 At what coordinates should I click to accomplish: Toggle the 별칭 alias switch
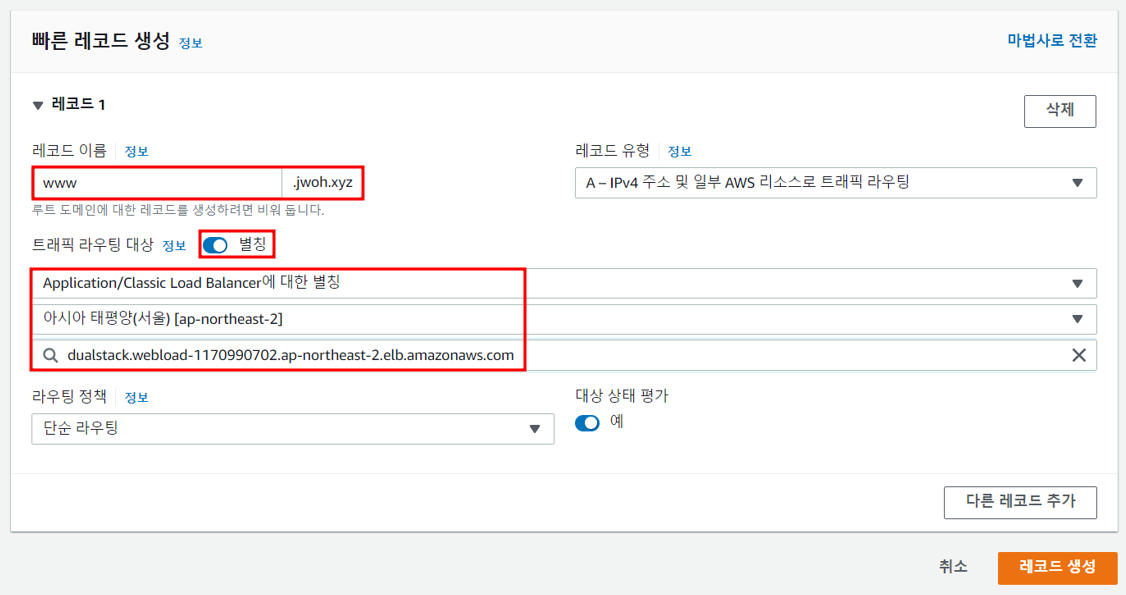[215, 245]
